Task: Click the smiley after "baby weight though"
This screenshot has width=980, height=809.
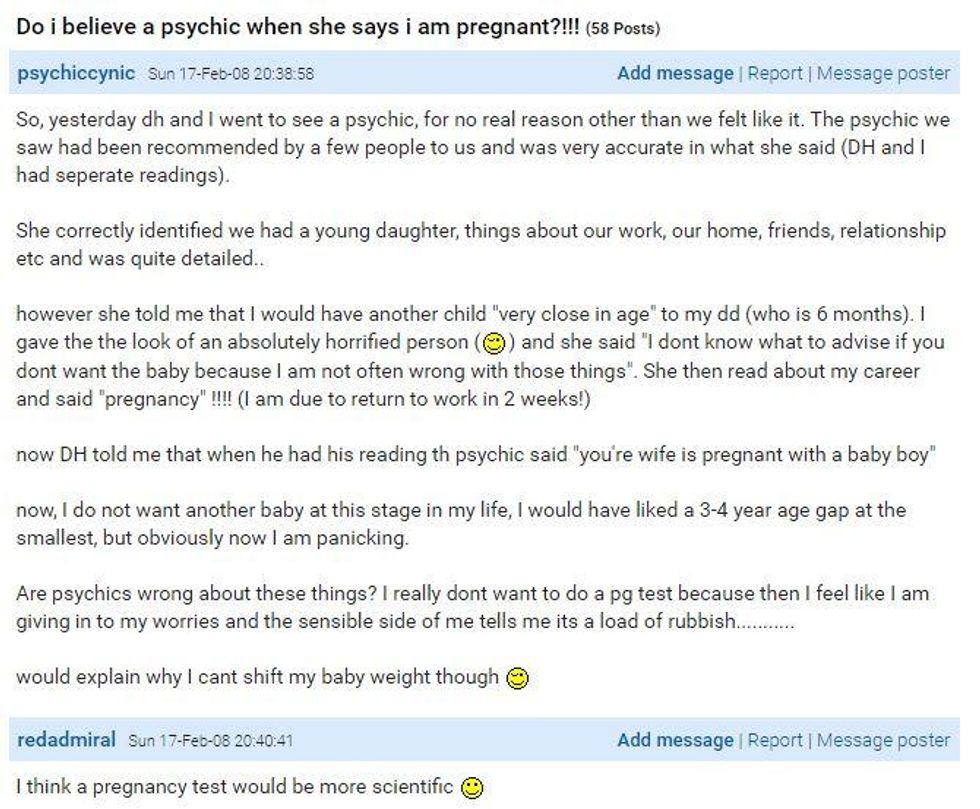Action: pos(517,678)
